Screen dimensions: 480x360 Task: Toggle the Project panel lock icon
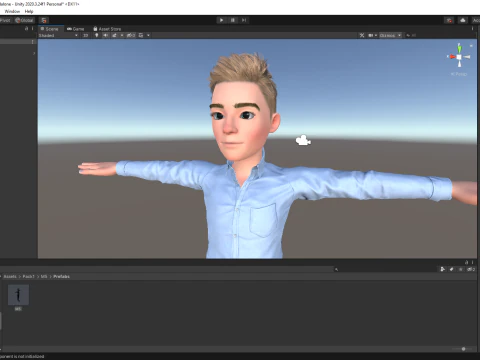coord(467,262)
